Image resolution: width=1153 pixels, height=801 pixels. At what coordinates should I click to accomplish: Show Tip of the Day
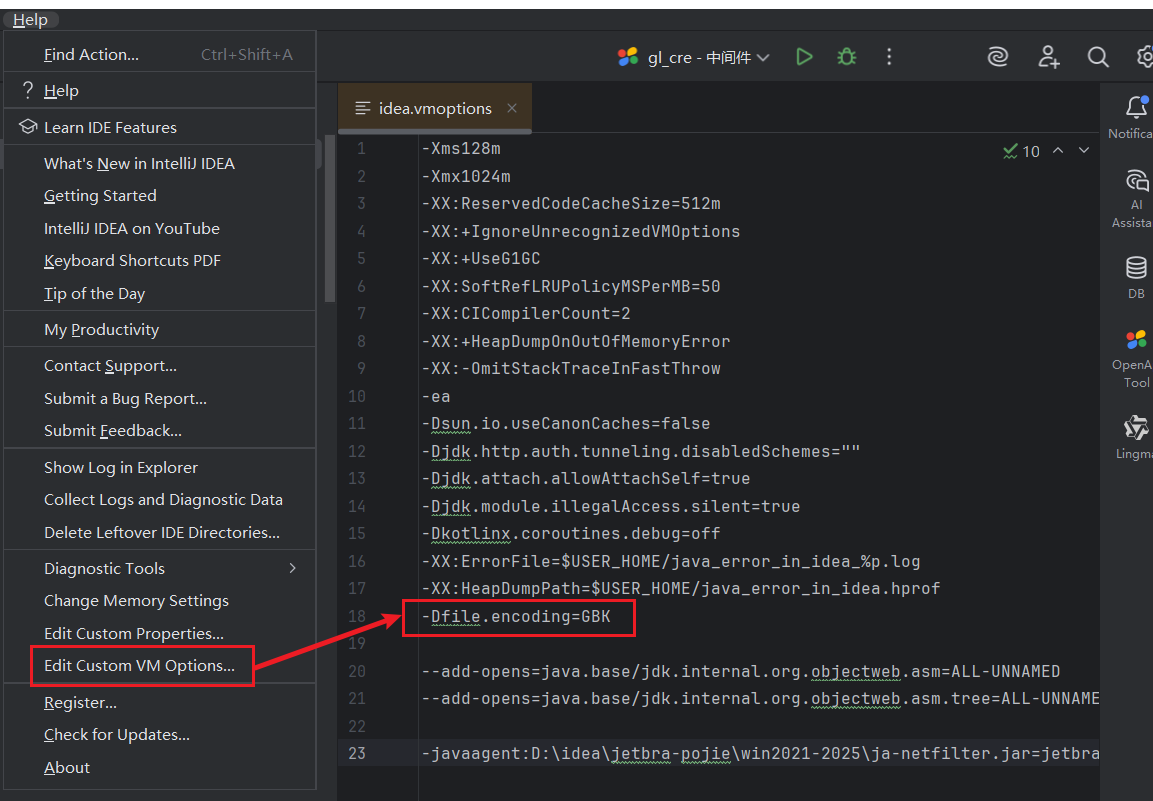point(160,293)
